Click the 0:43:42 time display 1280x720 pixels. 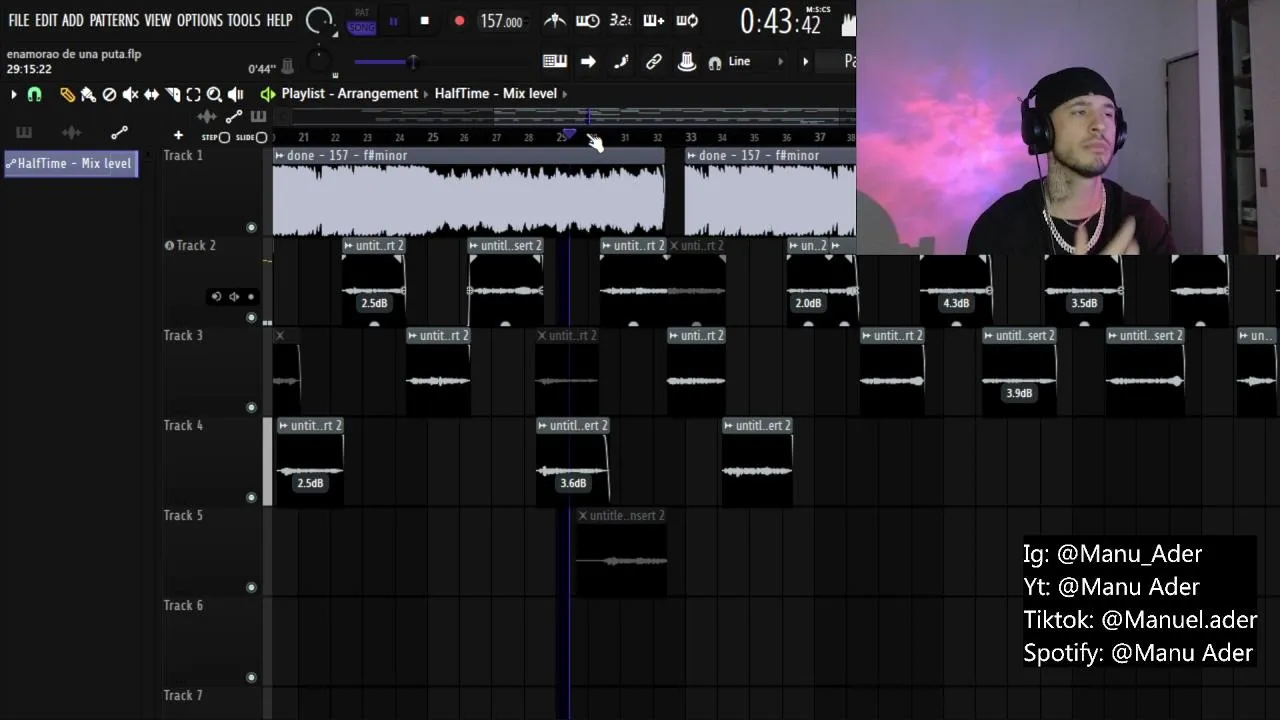point(780,21)
